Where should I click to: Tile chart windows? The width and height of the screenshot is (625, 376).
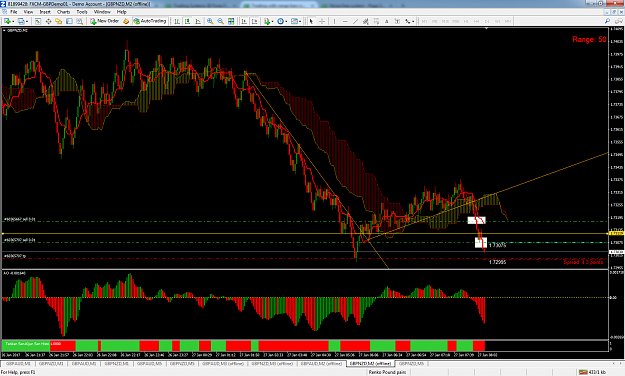click(x=231, y=21)
